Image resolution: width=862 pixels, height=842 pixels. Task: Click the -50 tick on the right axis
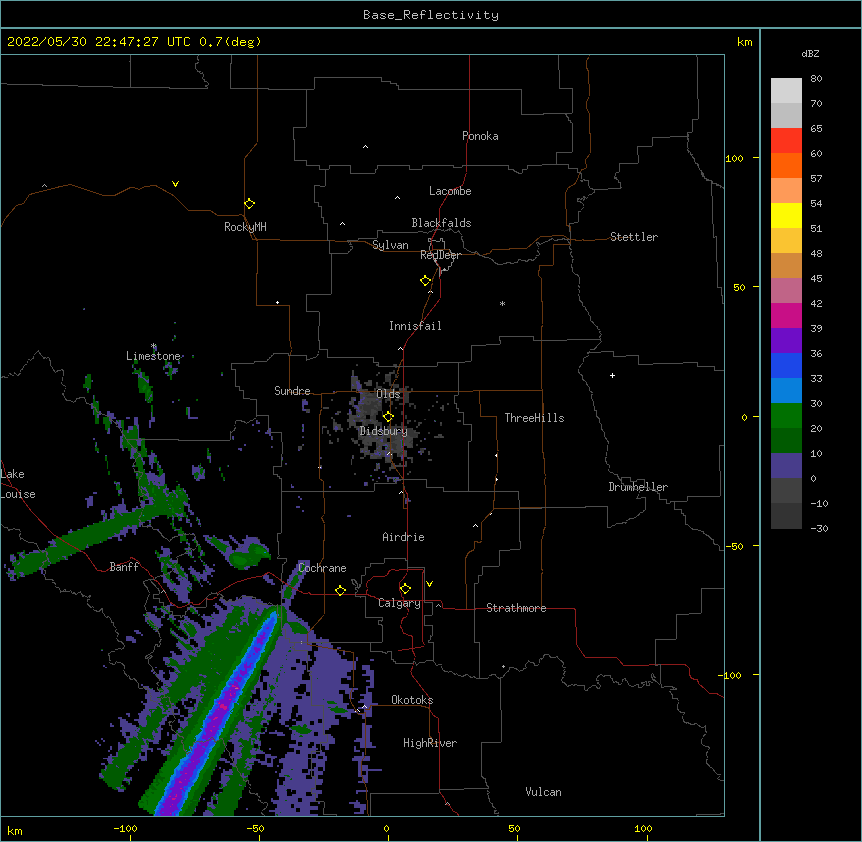(734, 546)
